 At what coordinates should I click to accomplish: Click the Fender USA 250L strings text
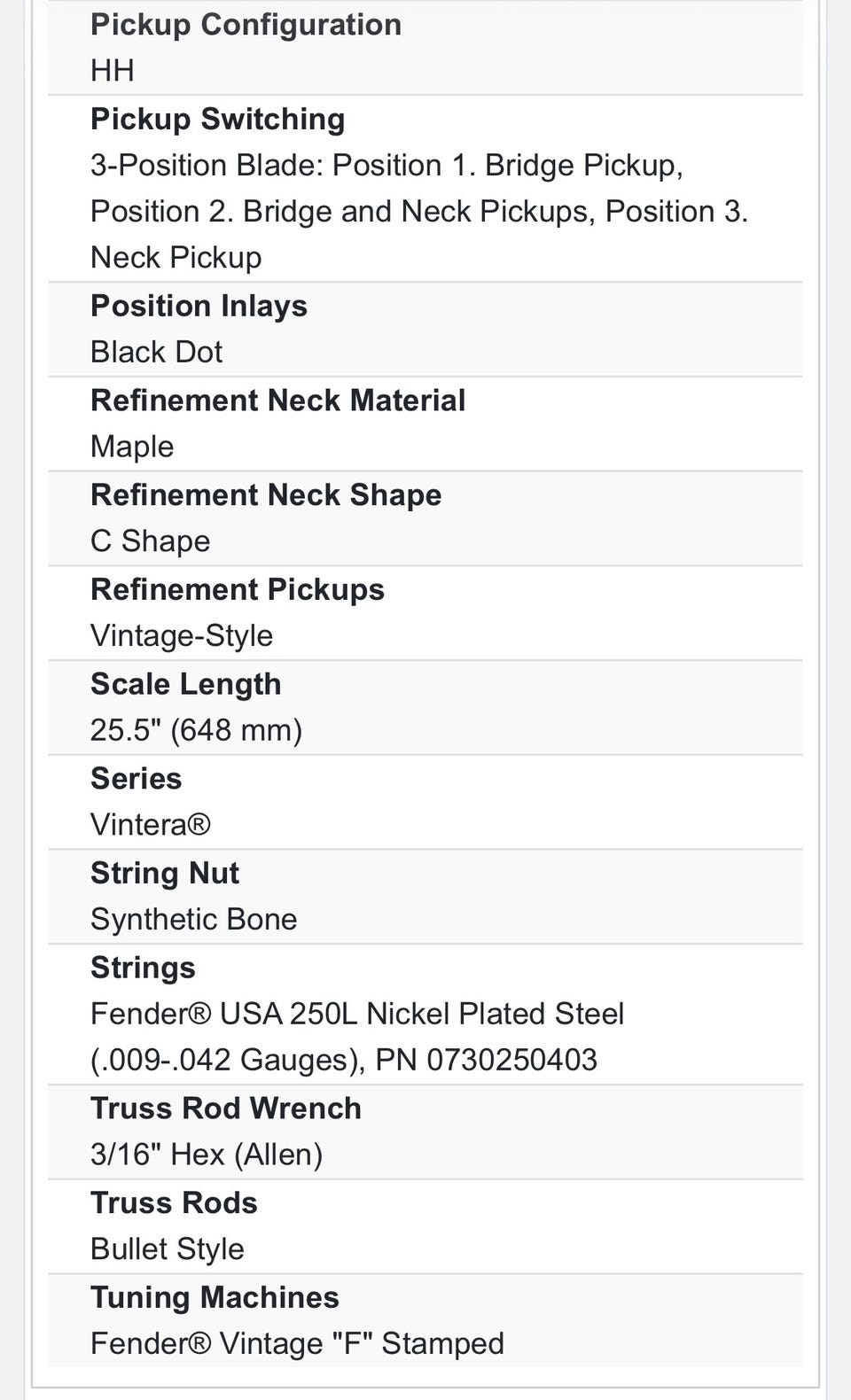(357, 1037)
